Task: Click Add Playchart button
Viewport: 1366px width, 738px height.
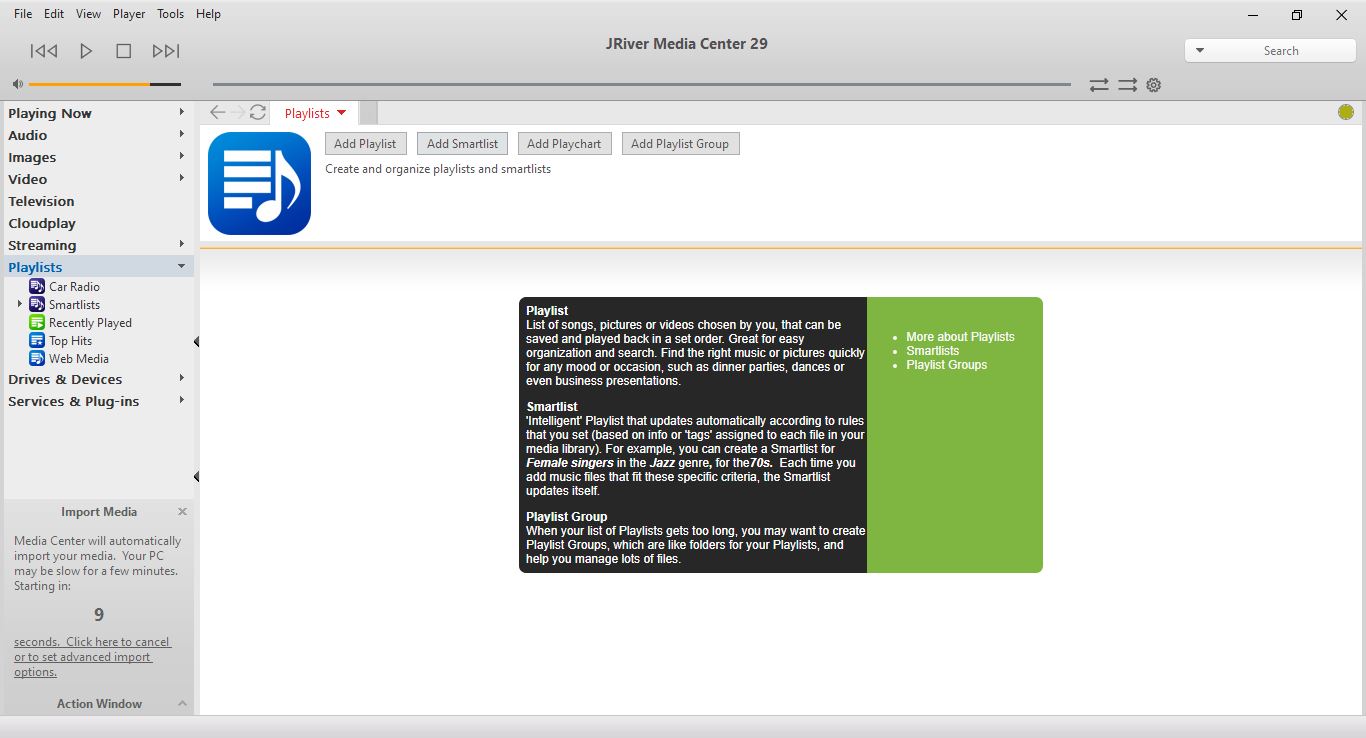Action: click(564, 144)
